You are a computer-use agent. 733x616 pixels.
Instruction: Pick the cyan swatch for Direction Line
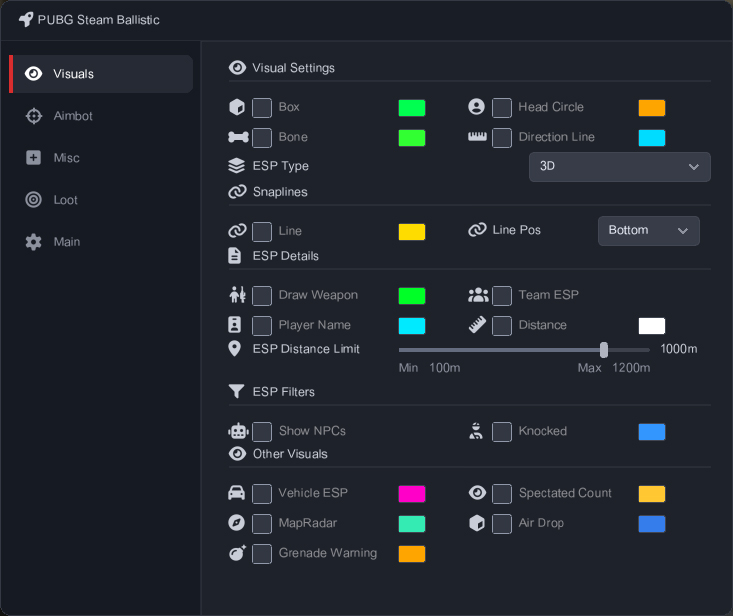click(652, 138)
